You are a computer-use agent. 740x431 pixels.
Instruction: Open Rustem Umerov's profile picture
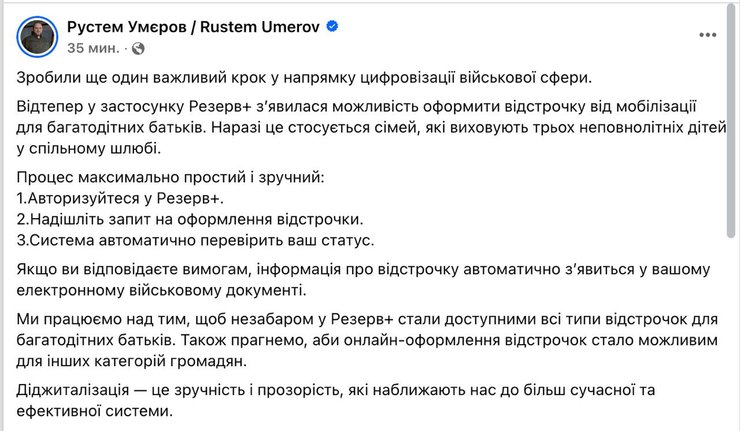pos(35,35)
